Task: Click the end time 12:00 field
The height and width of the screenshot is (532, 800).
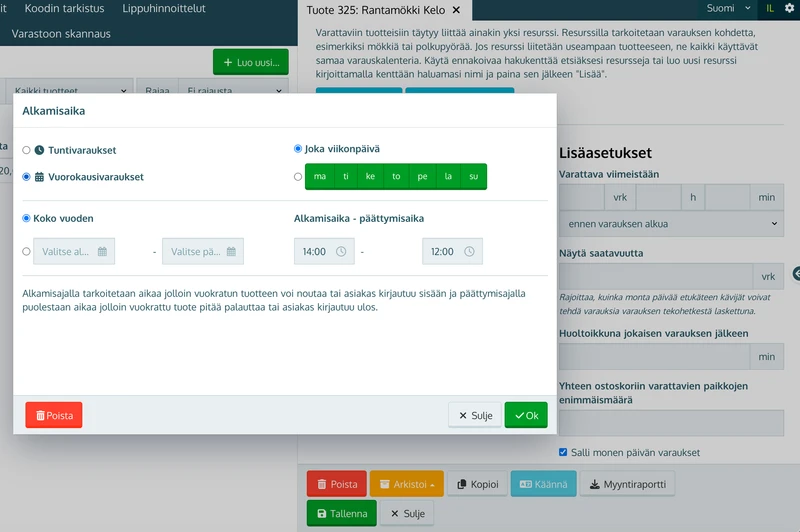Action: 453,251
